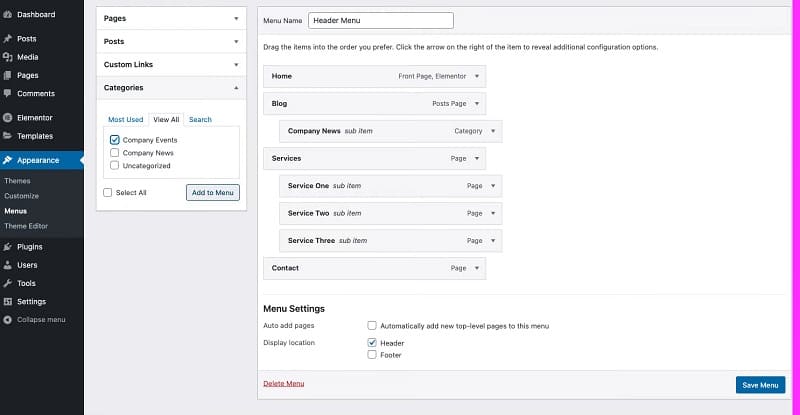Open the Elementor menu label

tap(35, 118)
